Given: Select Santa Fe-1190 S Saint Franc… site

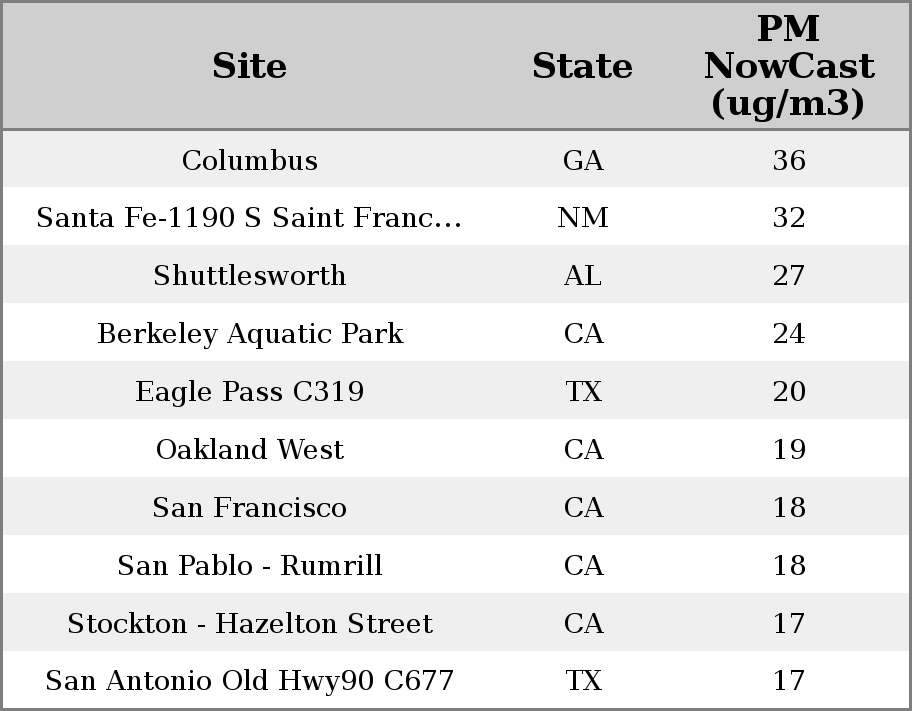Looking at the screenshot, I should (249, 218).
